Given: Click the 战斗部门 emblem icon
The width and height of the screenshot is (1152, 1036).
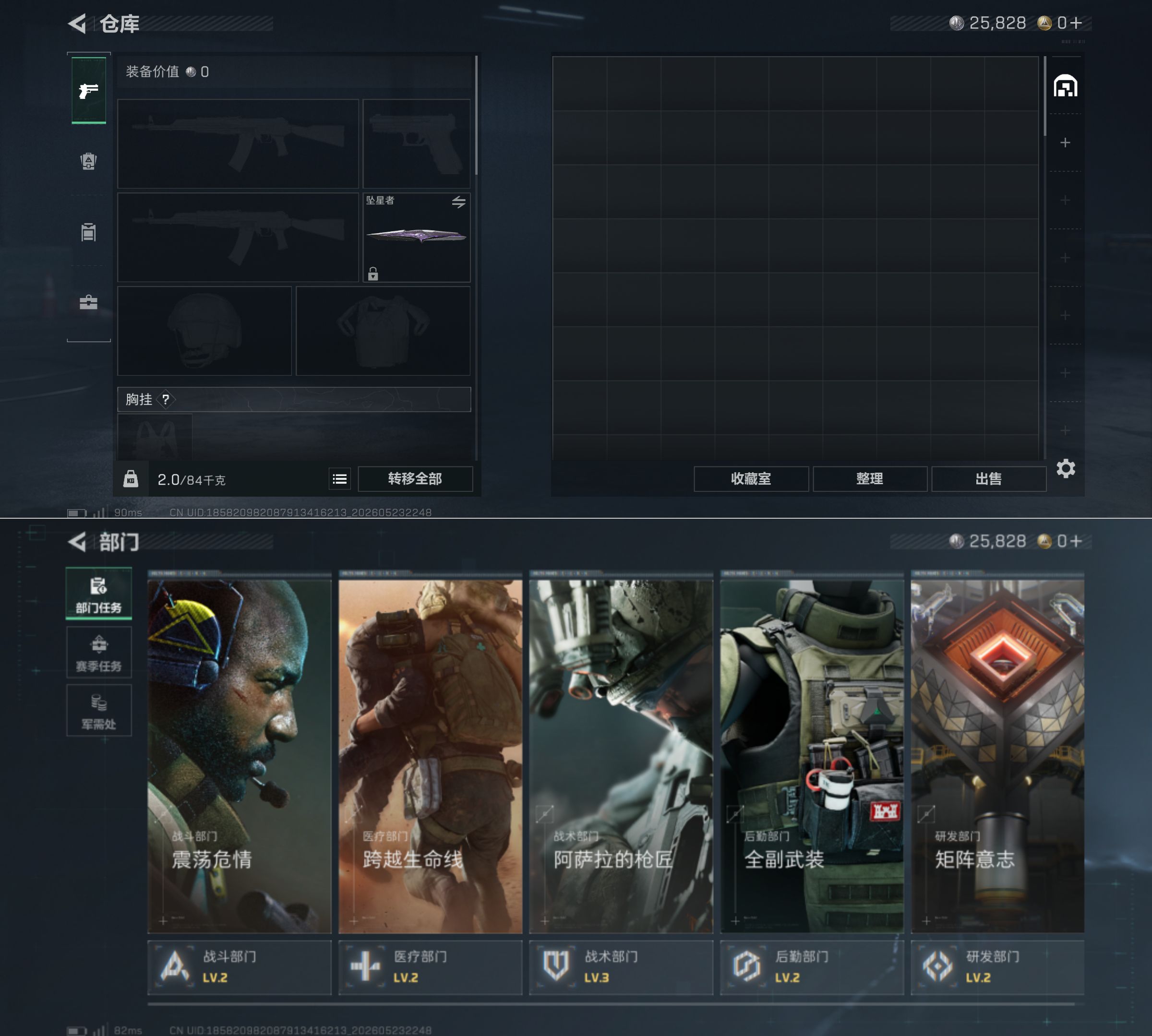Looking at the screenshot, I should coord(174,966).
